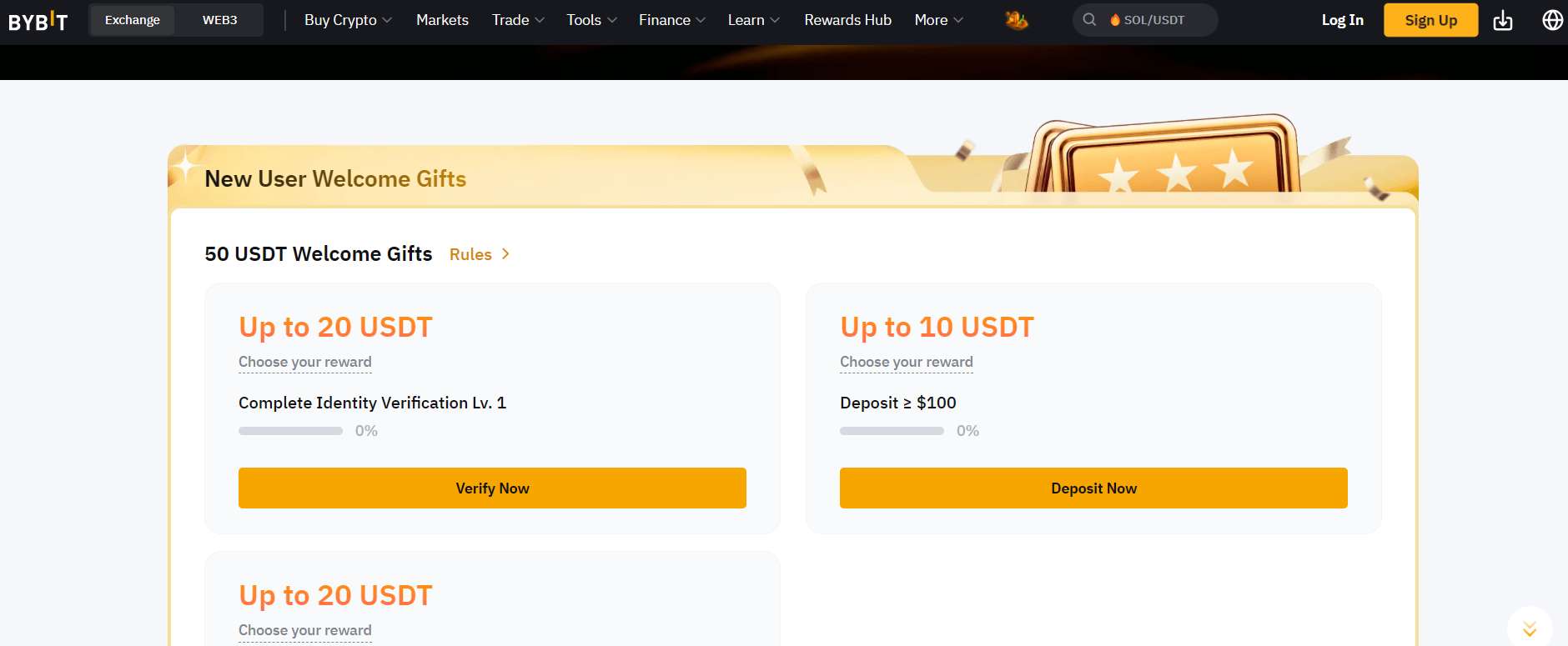Open Rewards Hub page
The width and height of the screenshot is (1568, 646).
[x=847, y=20]
